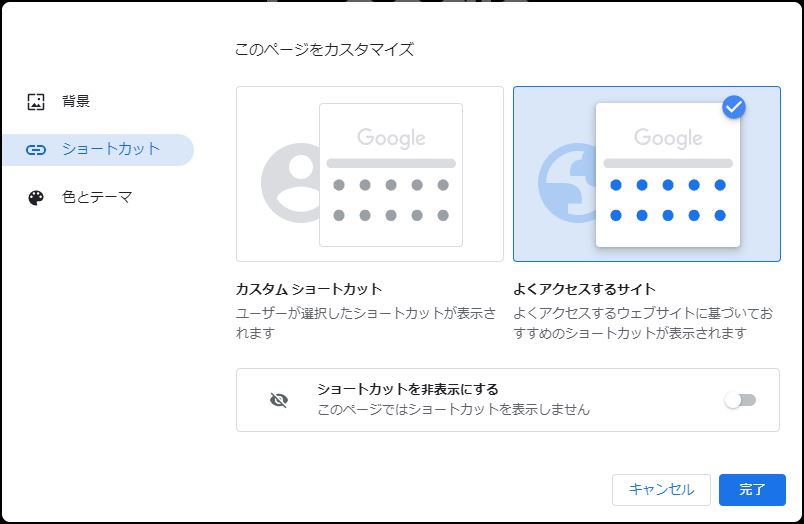Select the ショートカット sidebar item
Screen dimensions: 804x524
pos(97,150)
